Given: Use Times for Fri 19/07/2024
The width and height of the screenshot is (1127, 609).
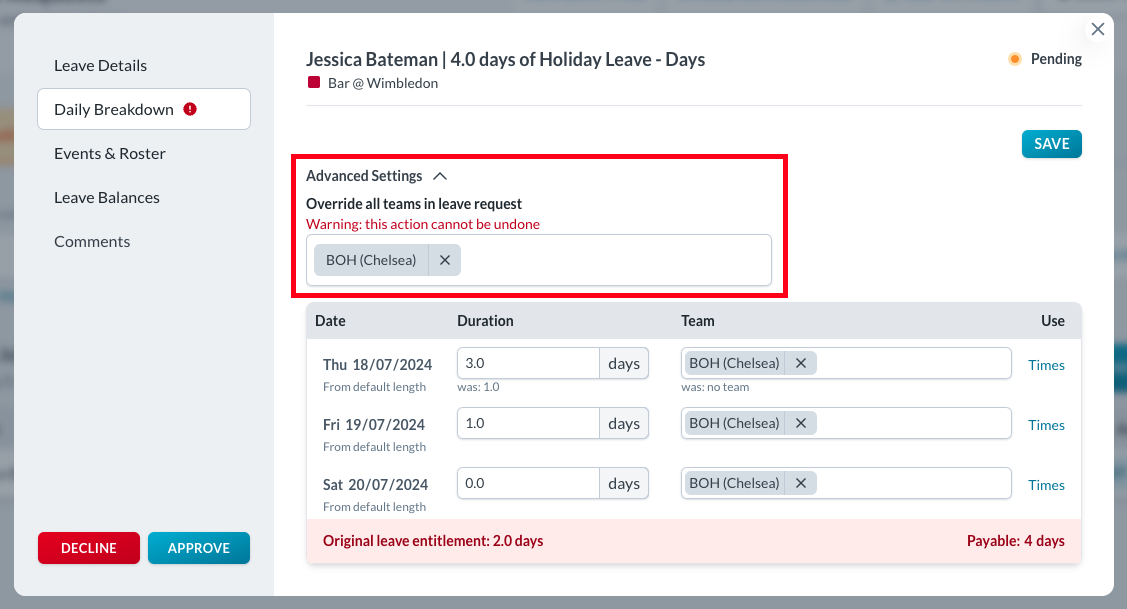Looking at the screenshot, I should pos(1046,425).
